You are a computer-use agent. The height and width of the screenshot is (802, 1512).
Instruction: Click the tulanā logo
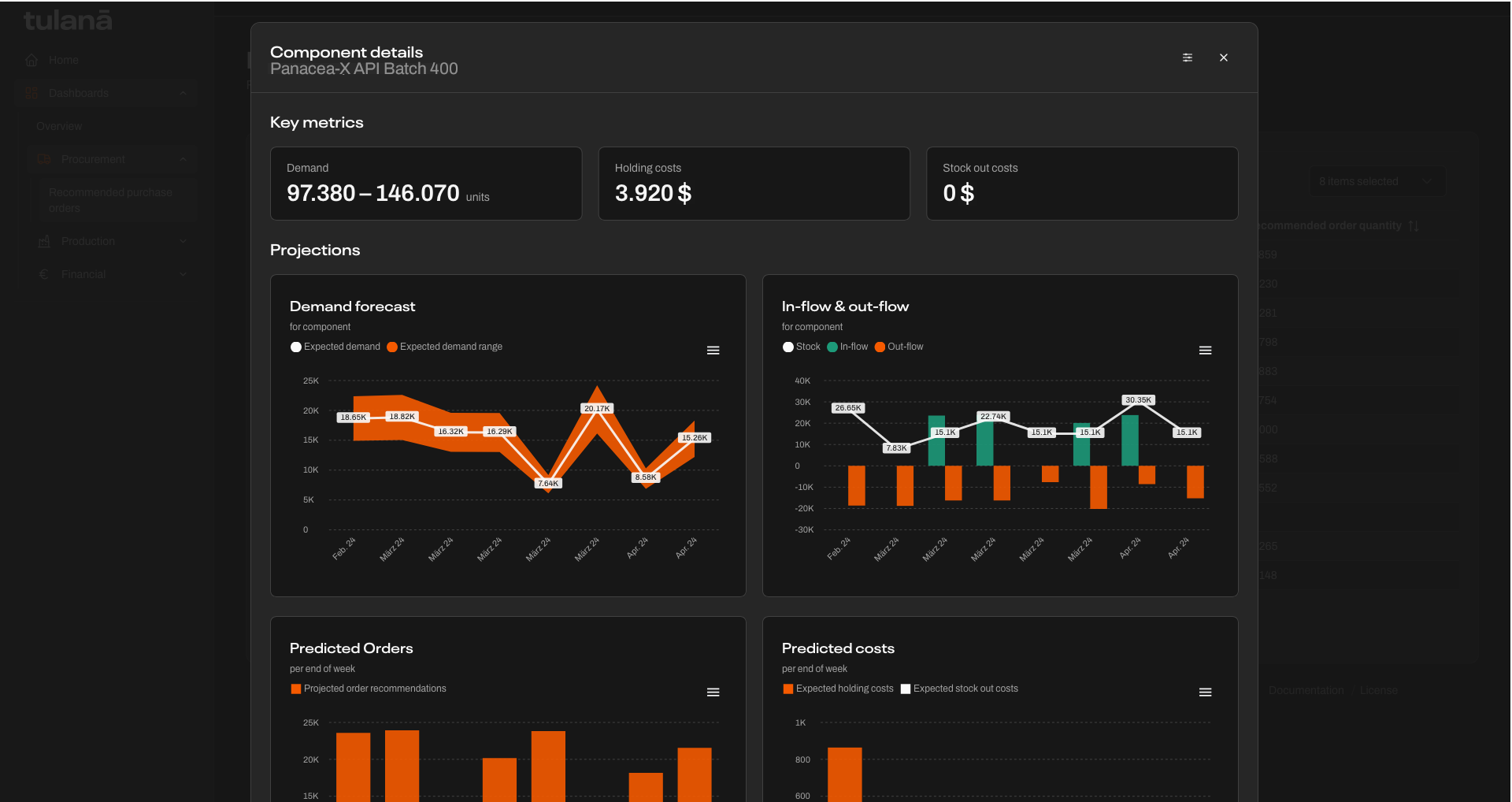point(67,20)
